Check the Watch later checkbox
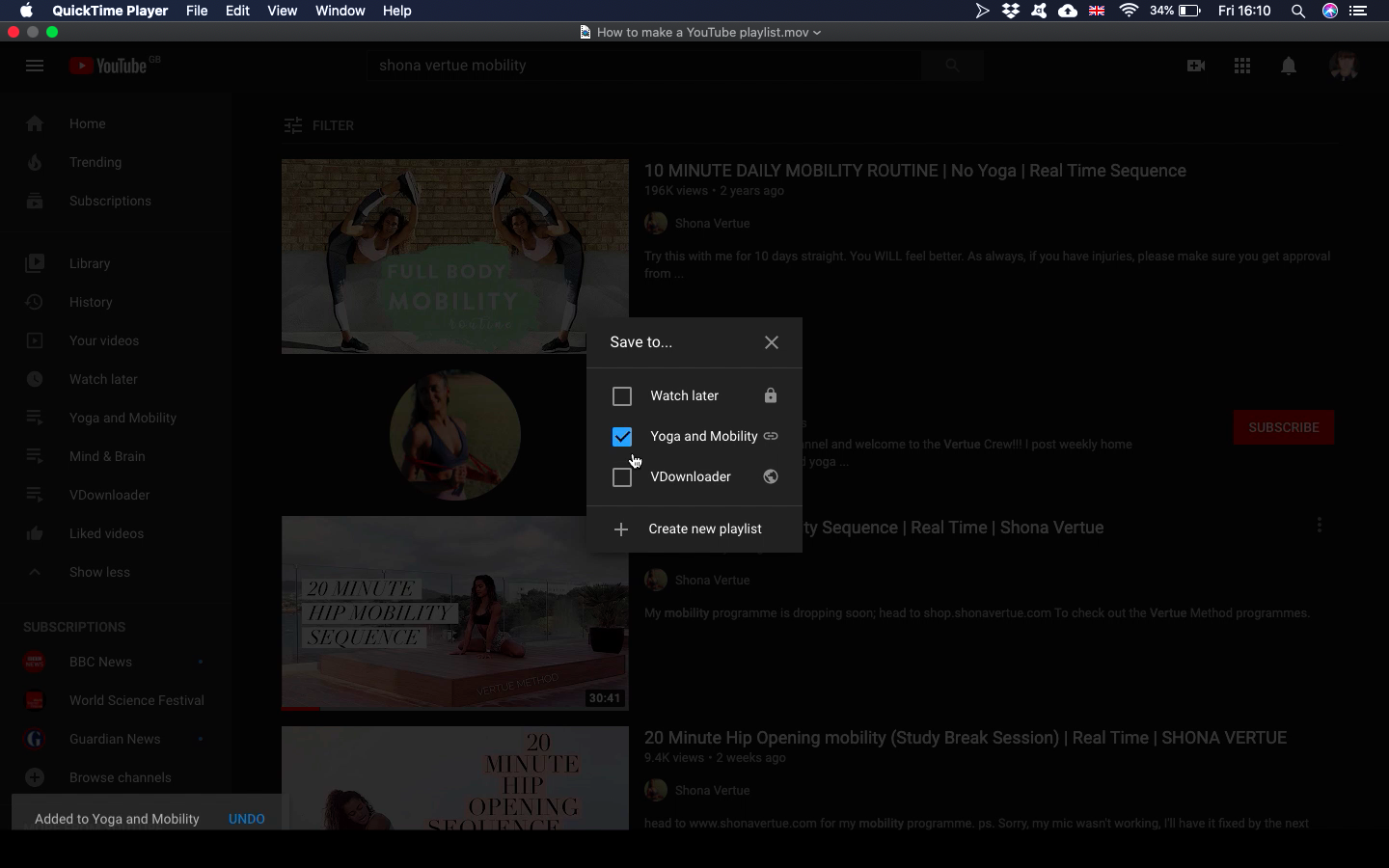 coord(622,396)
